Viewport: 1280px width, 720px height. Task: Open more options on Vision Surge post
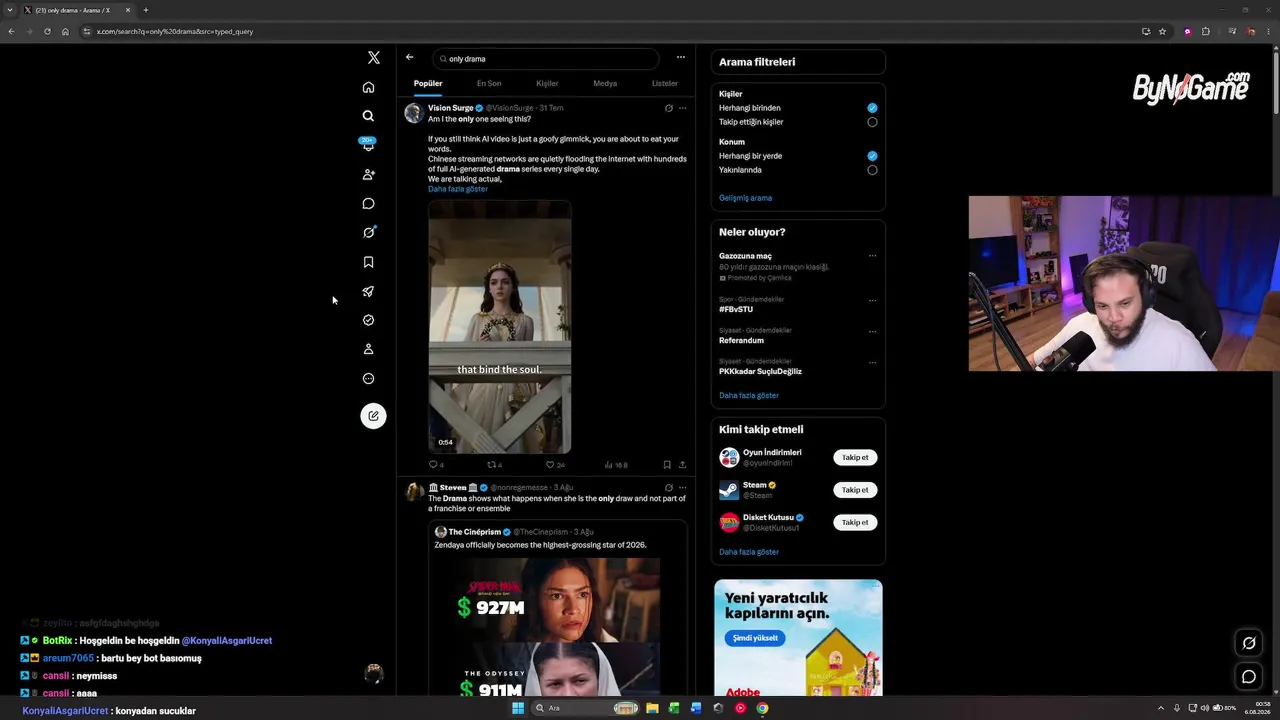pyautogui.click(x=683, y=108)
